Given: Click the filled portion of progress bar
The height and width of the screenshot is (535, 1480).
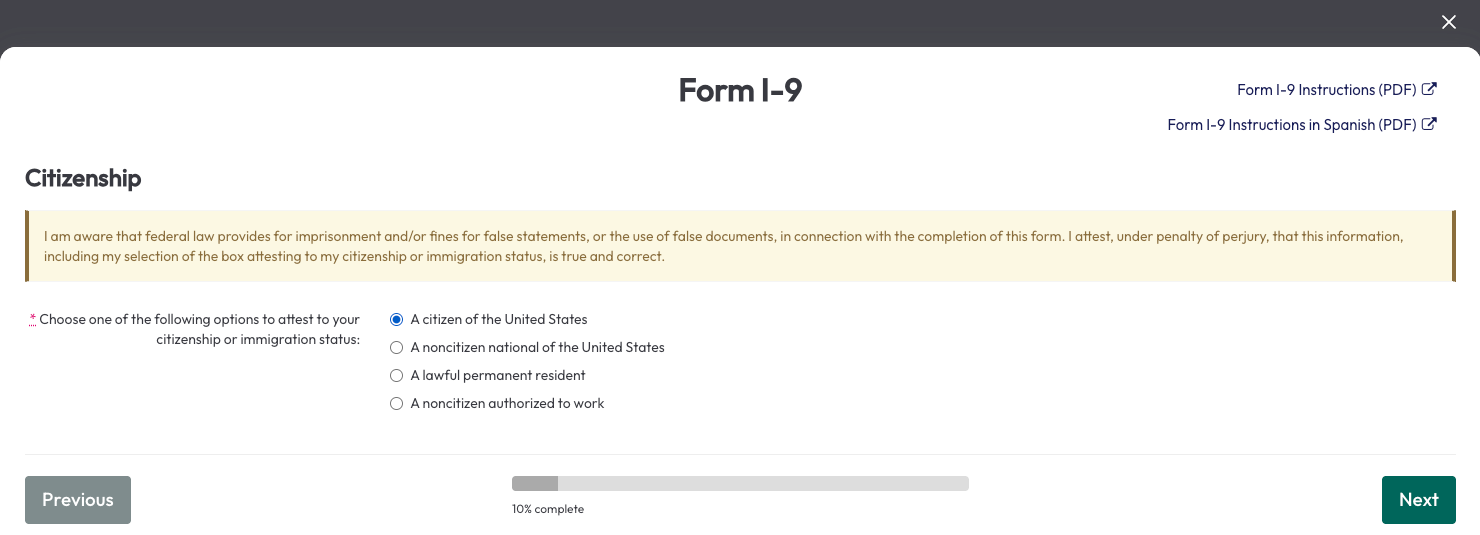Looking at the screenshot, I should pyautogui.click(x=534, y=484).
